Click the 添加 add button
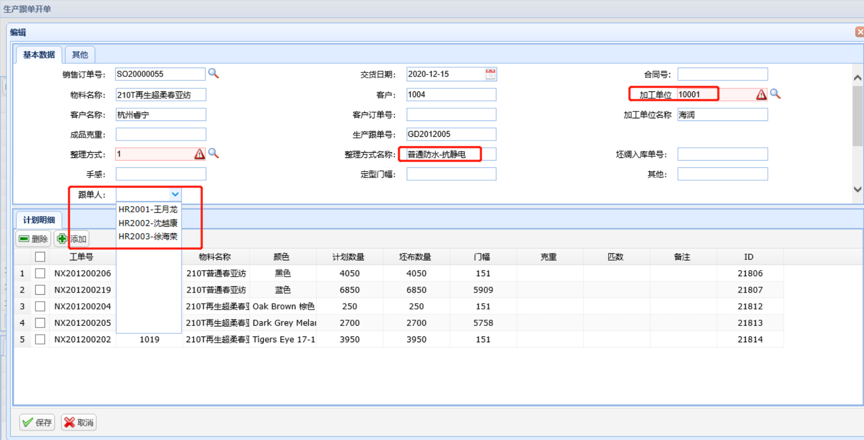864x440 pixels. click(72, 239)
